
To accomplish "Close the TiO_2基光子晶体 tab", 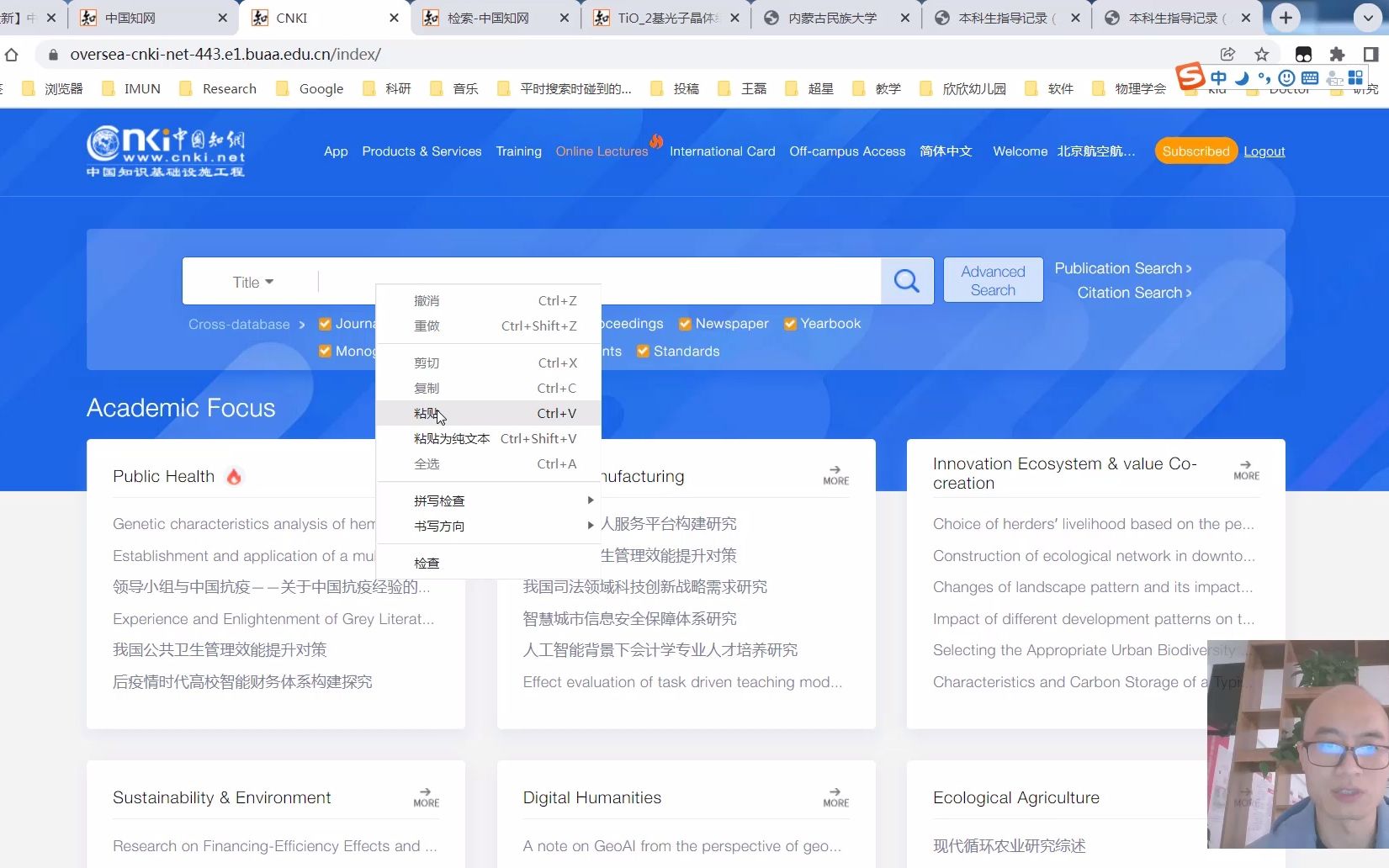I will tap(734, 18).
